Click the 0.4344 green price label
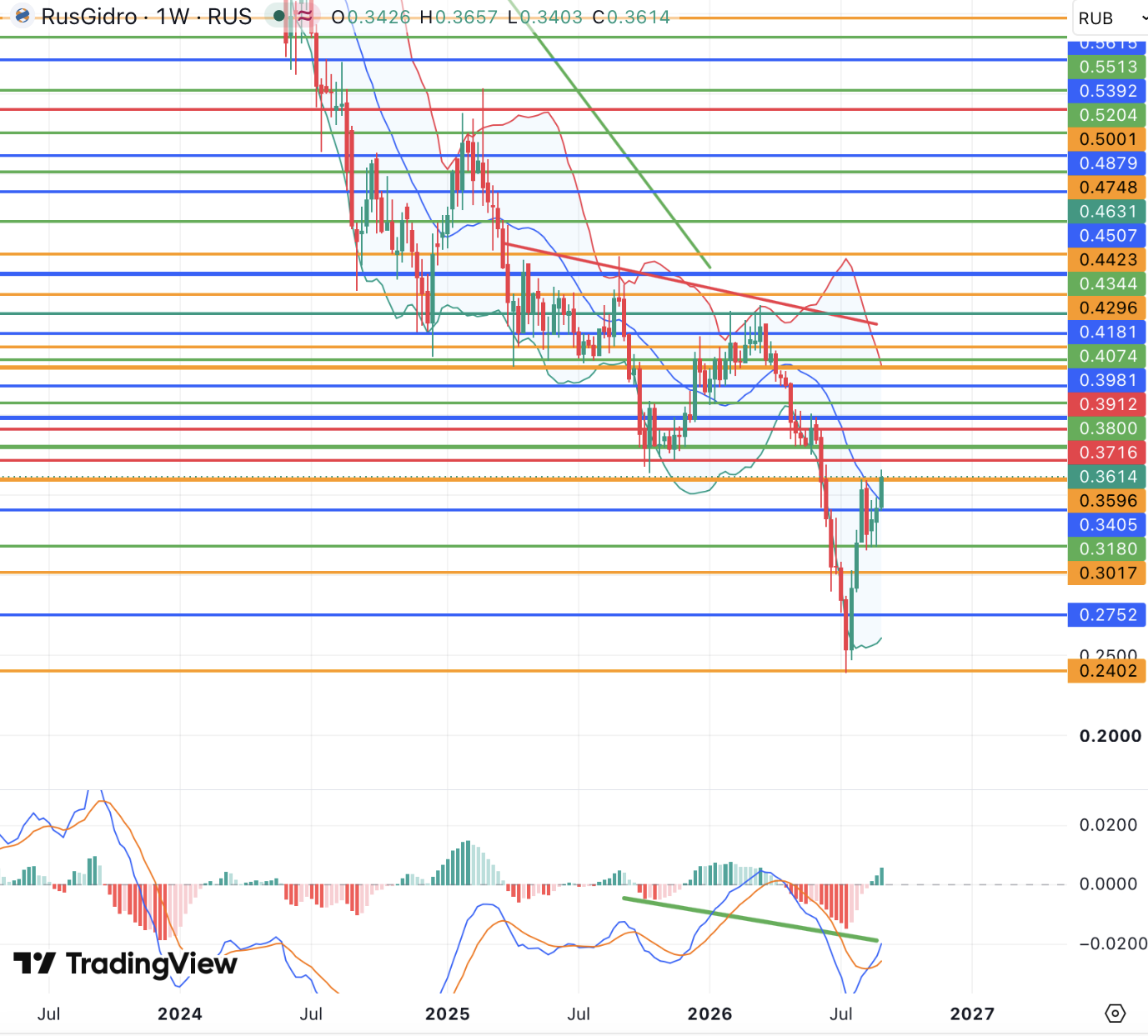This screenshot has width=1148, height=1036. (x=1108, y=284)
